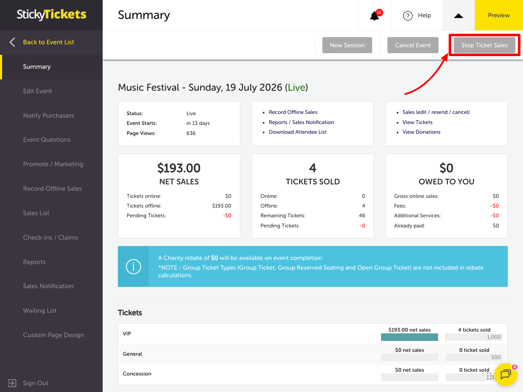Click the Cancel Event button
The height and width of the screenshot is (392, 523).
tap(413, 45)
